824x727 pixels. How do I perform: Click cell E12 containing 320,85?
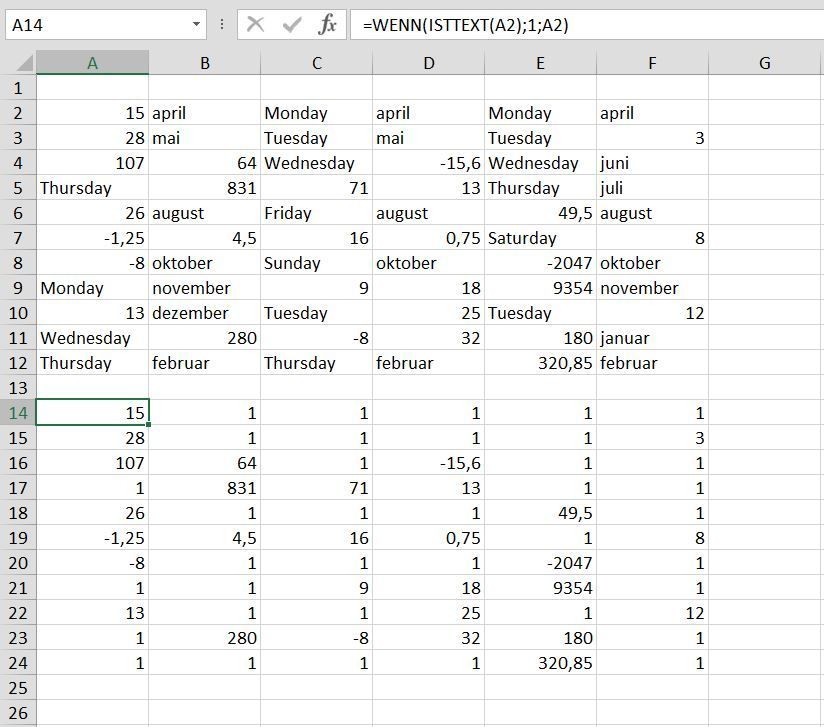coord(541,363)
